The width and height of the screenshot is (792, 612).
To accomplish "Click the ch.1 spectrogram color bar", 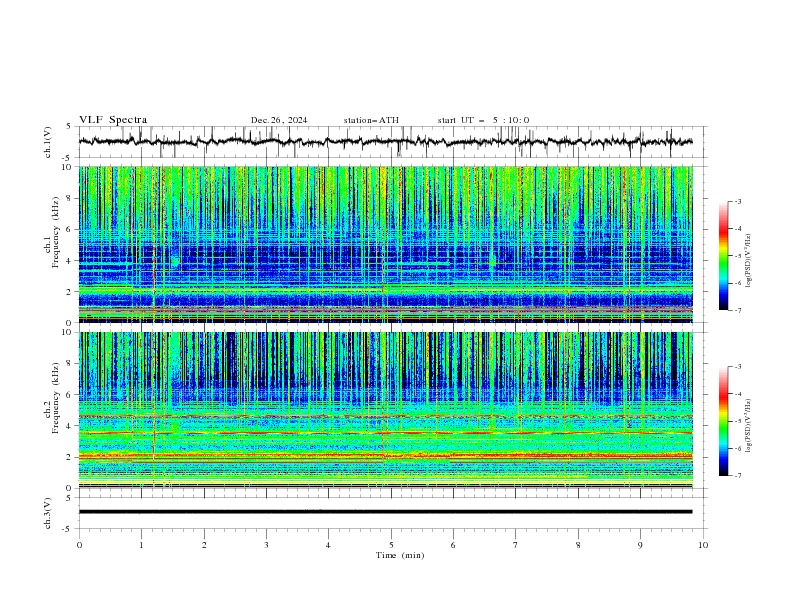I will [723, 256].
